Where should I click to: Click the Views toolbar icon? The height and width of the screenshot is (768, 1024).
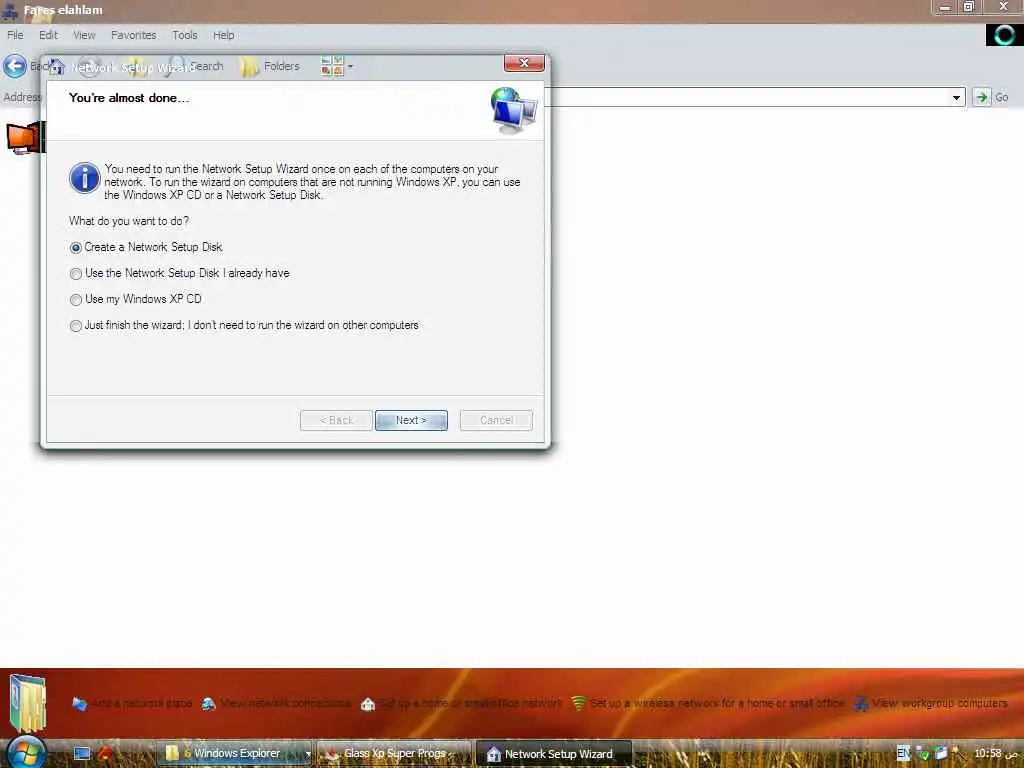pyautogui.click(x=332, y=66)
